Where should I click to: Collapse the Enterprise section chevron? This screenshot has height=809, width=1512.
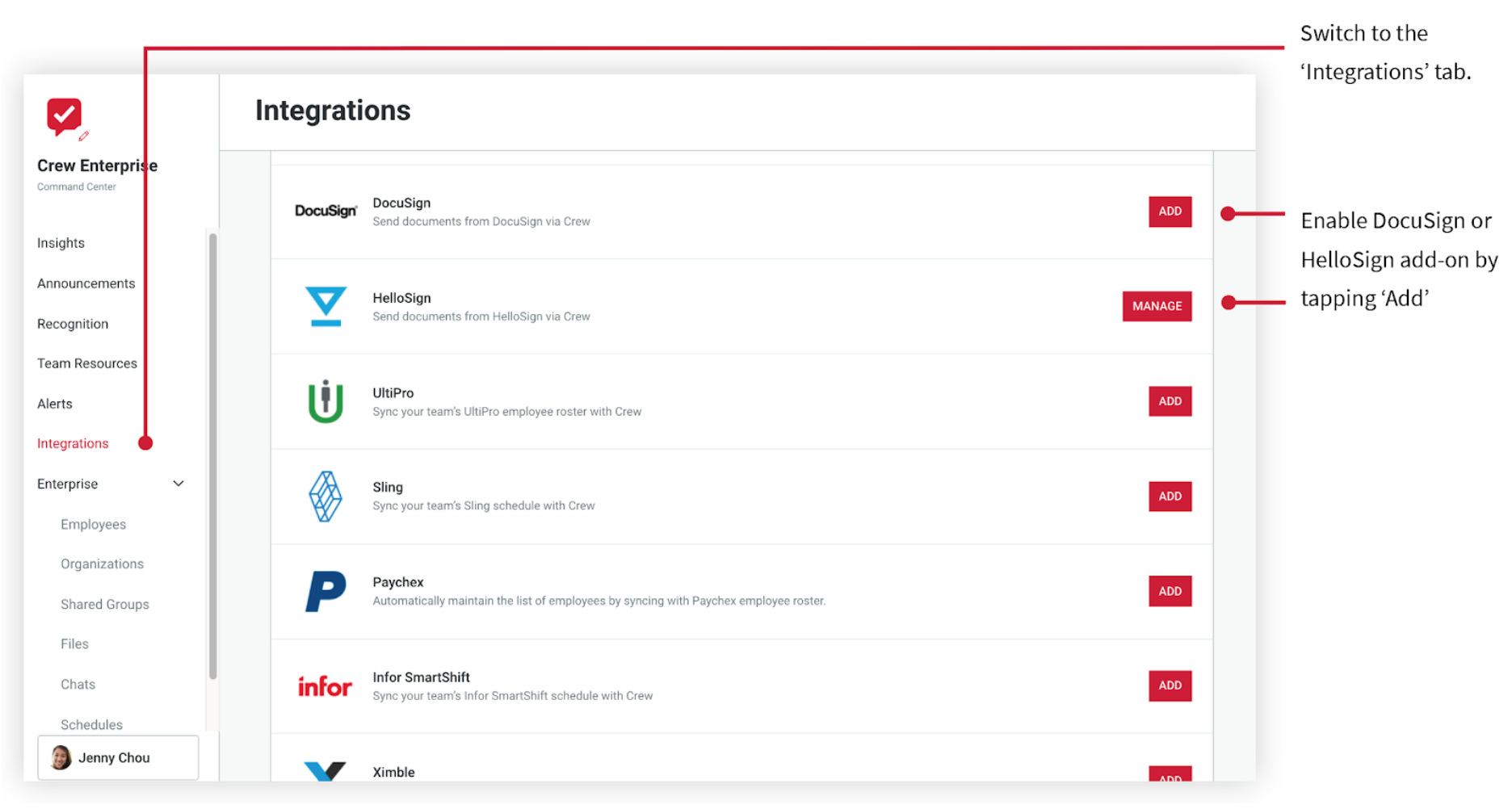(178, 484)
